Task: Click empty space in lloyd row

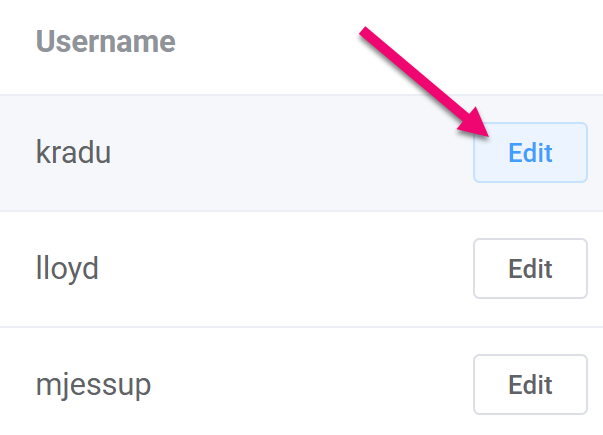Action: point(285,269)
